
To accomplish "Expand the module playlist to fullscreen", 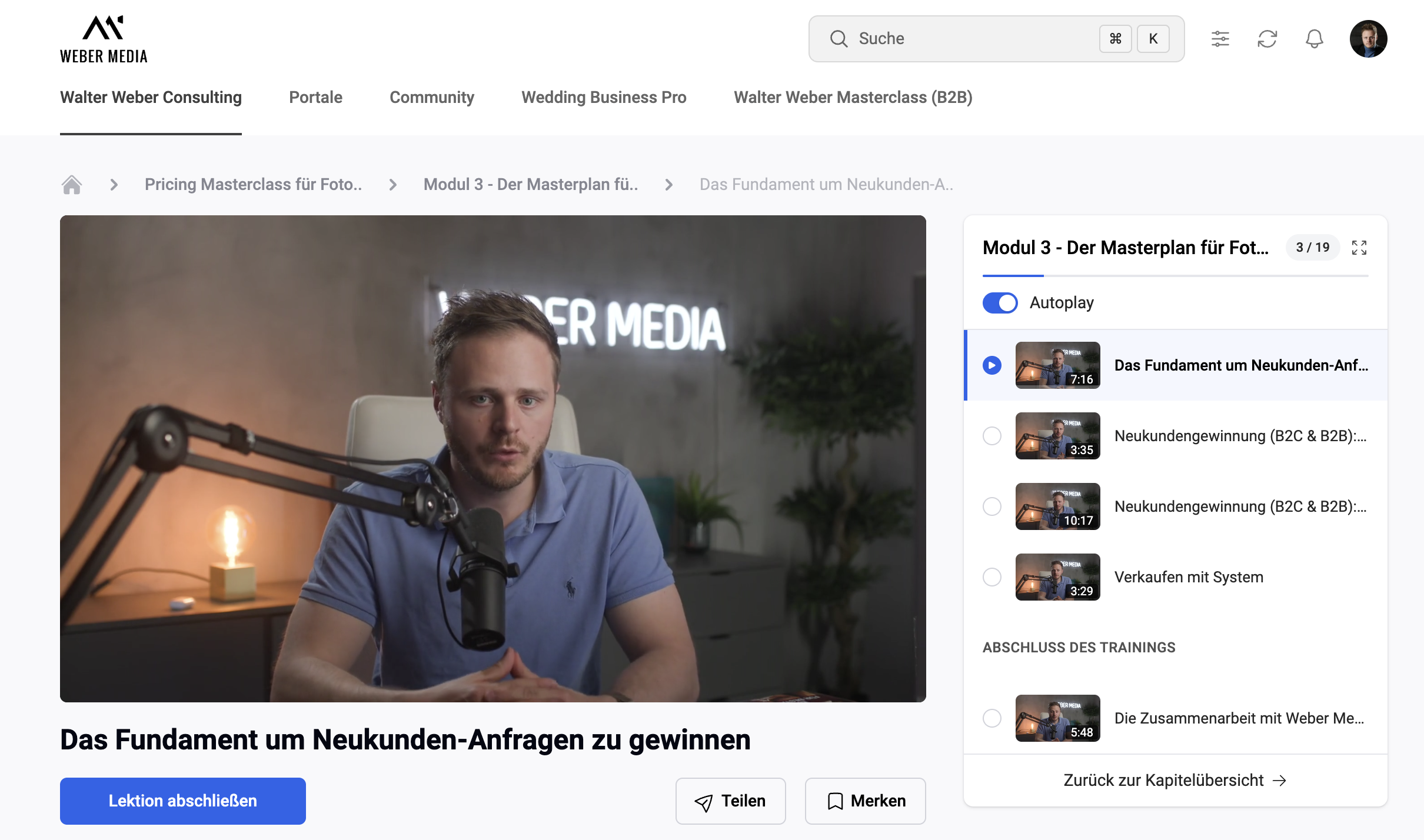I will tap(1359, 248).
